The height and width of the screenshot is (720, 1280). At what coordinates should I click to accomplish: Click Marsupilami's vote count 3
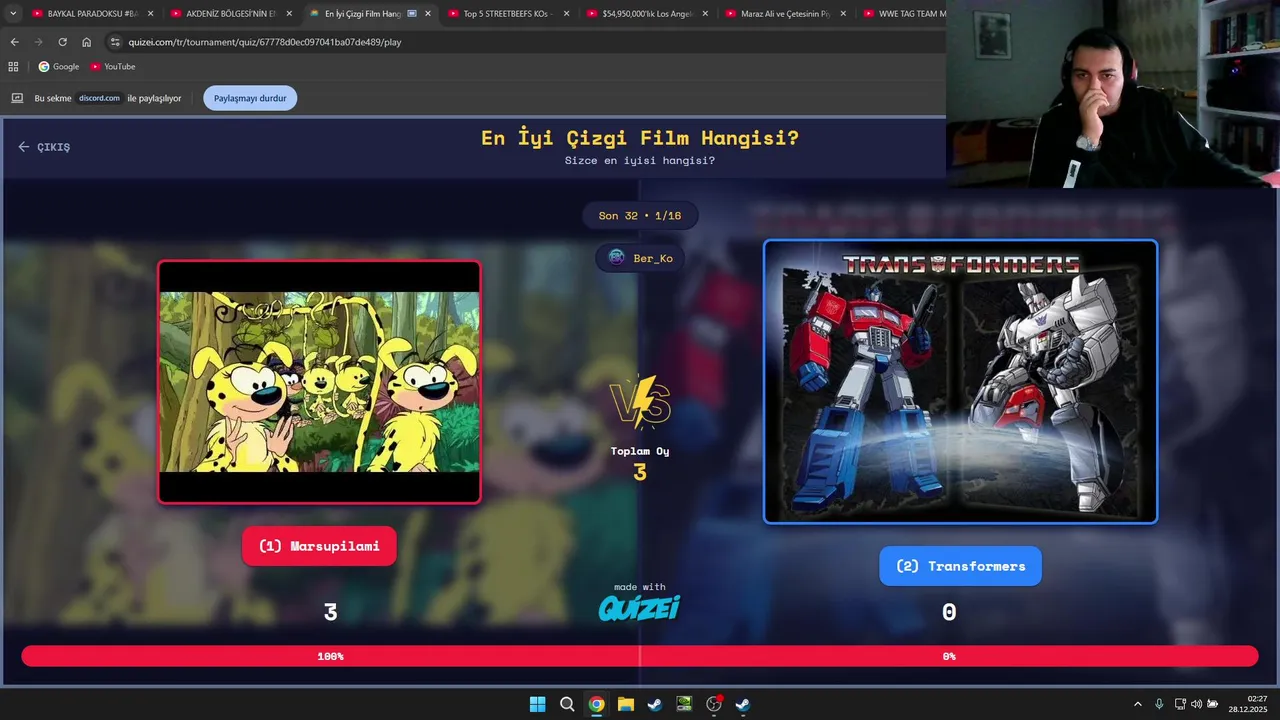331,612
